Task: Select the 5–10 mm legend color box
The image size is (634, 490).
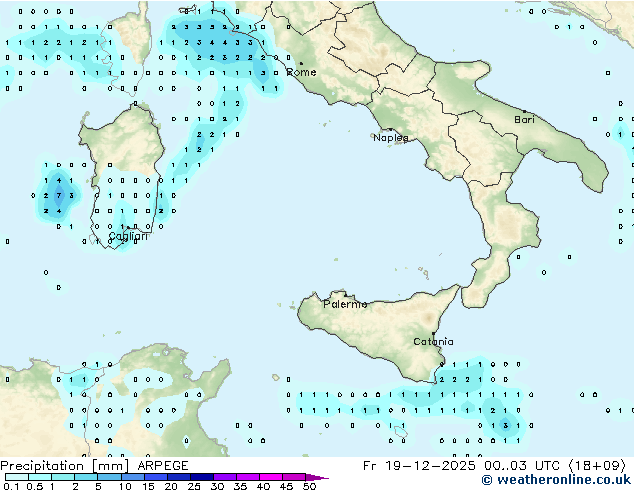Action: pos(109,477)
